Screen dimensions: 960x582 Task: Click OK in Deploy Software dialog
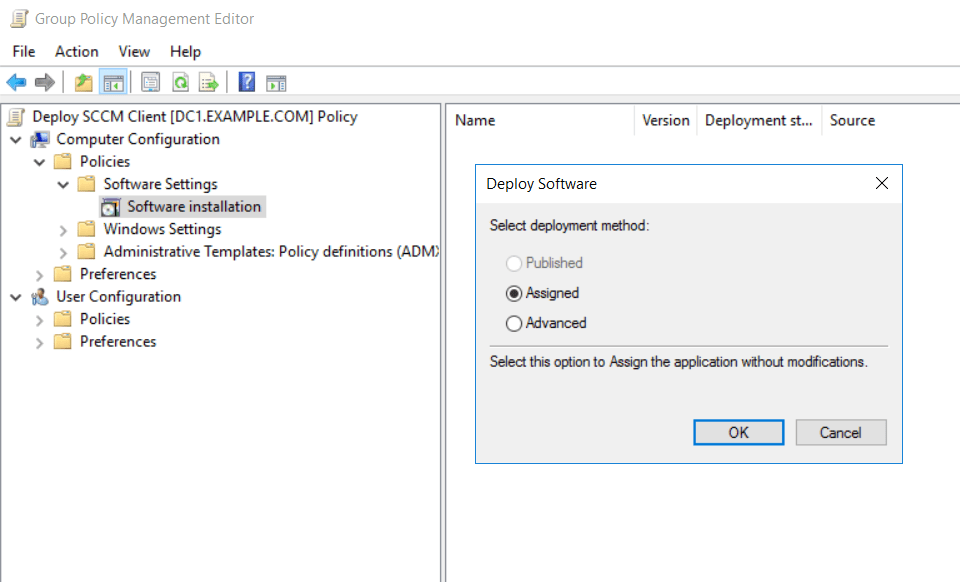tap(738, 432)
